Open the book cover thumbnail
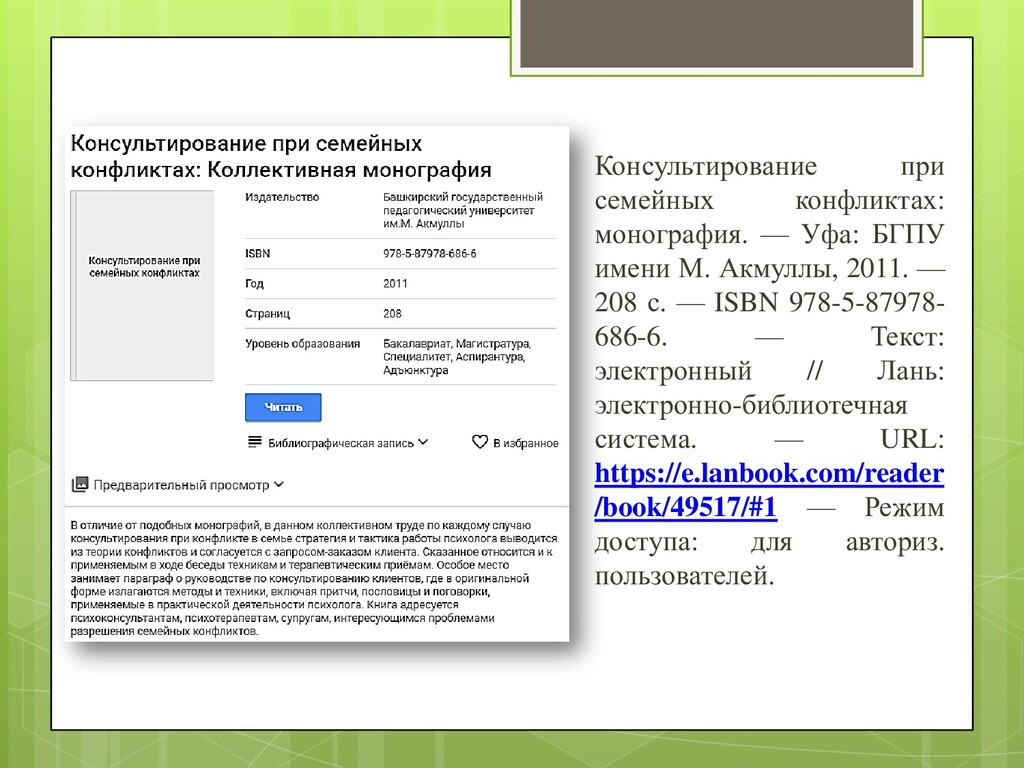This screenshot has height=768, width=1024. point(142,285)
